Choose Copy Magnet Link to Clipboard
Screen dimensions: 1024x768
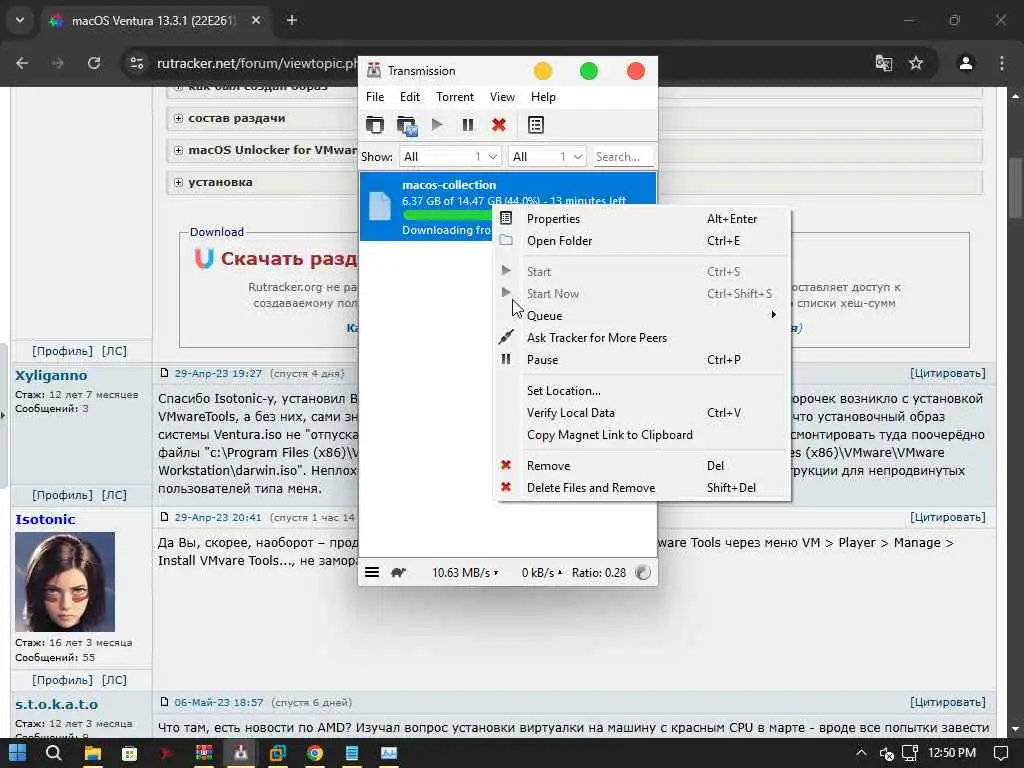tap(641, 435)
